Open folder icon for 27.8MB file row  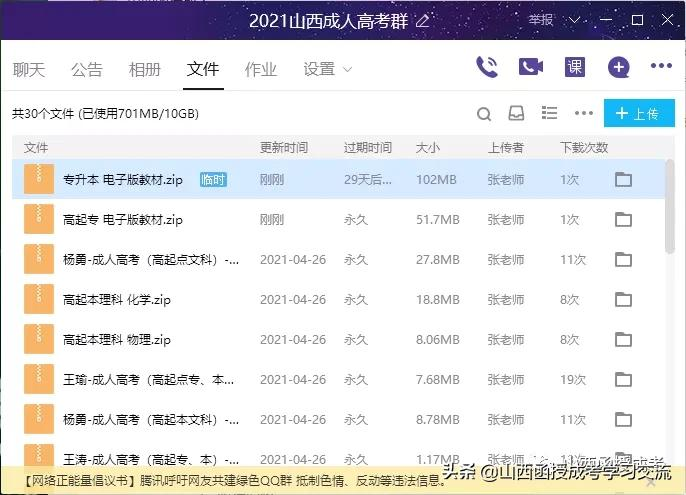coord(623,260)
